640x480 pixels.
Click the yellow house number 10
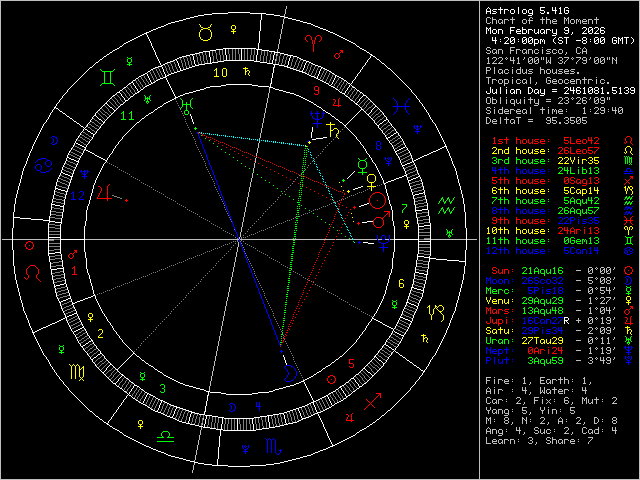[220, 73]
